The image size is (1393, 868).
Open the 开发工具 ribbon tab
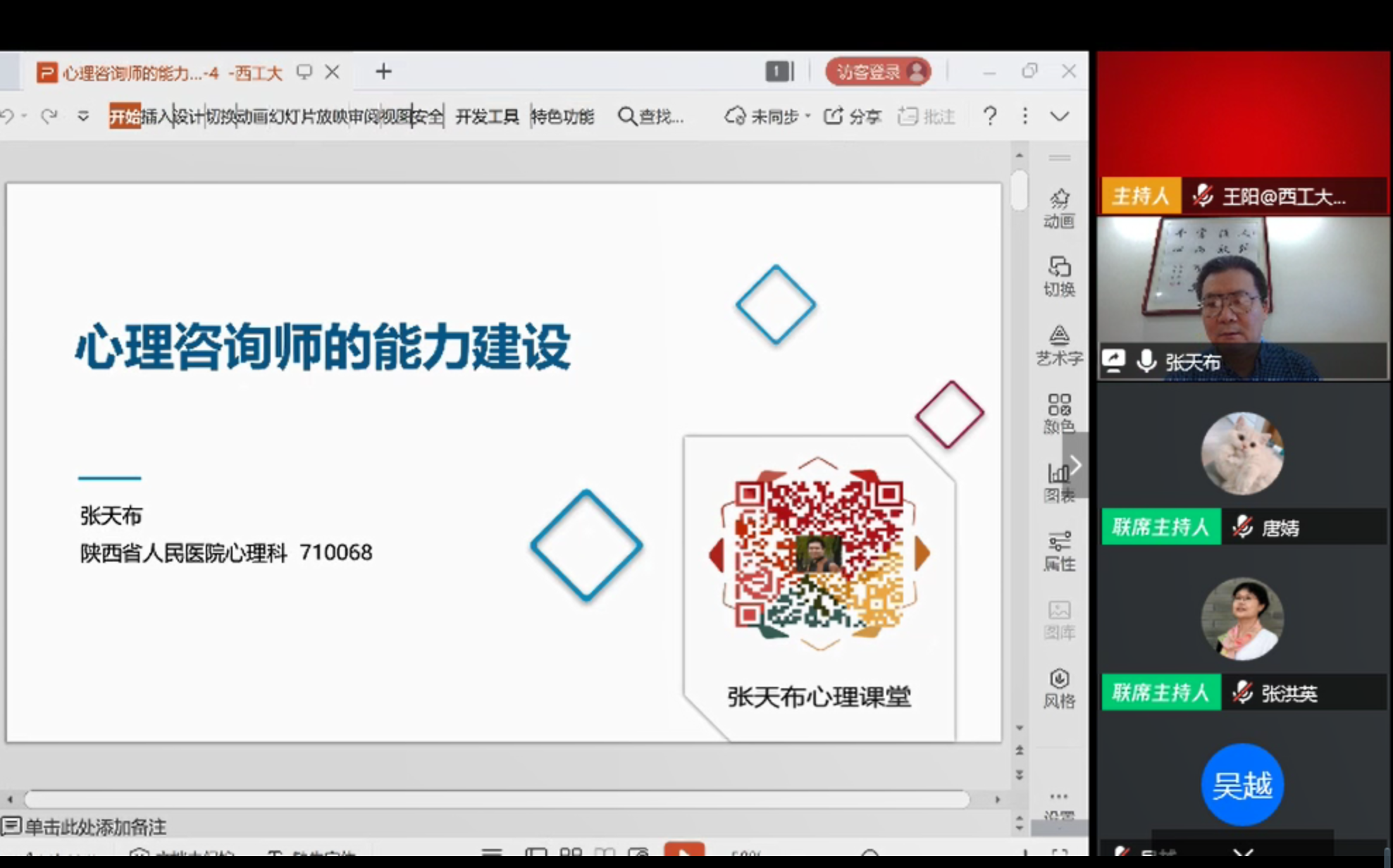[x=487, y=116]
